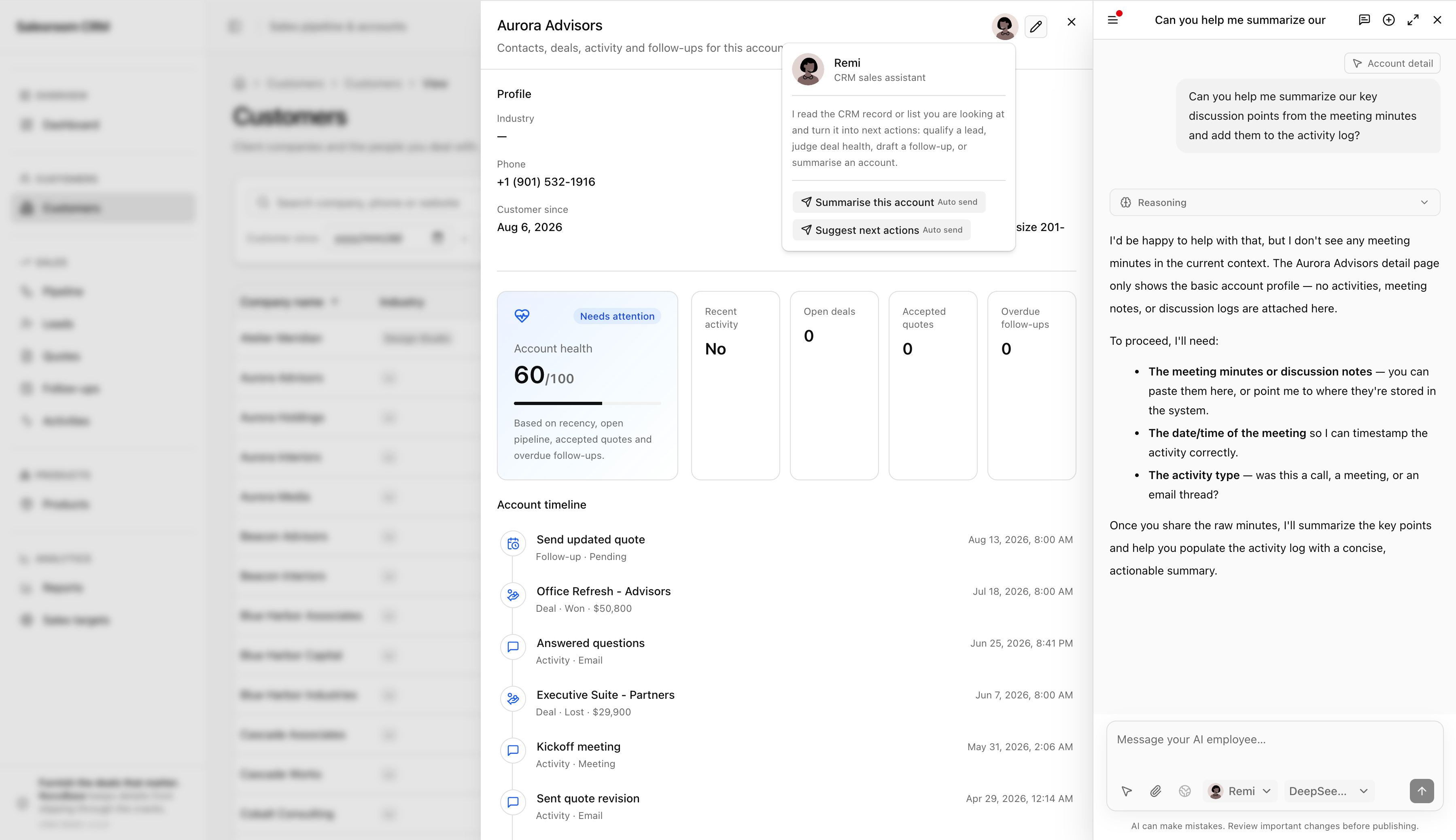Click the CRM sales assistant label under Remi
This screenshot has height=840, width=1456.
(x=879, y=78)
